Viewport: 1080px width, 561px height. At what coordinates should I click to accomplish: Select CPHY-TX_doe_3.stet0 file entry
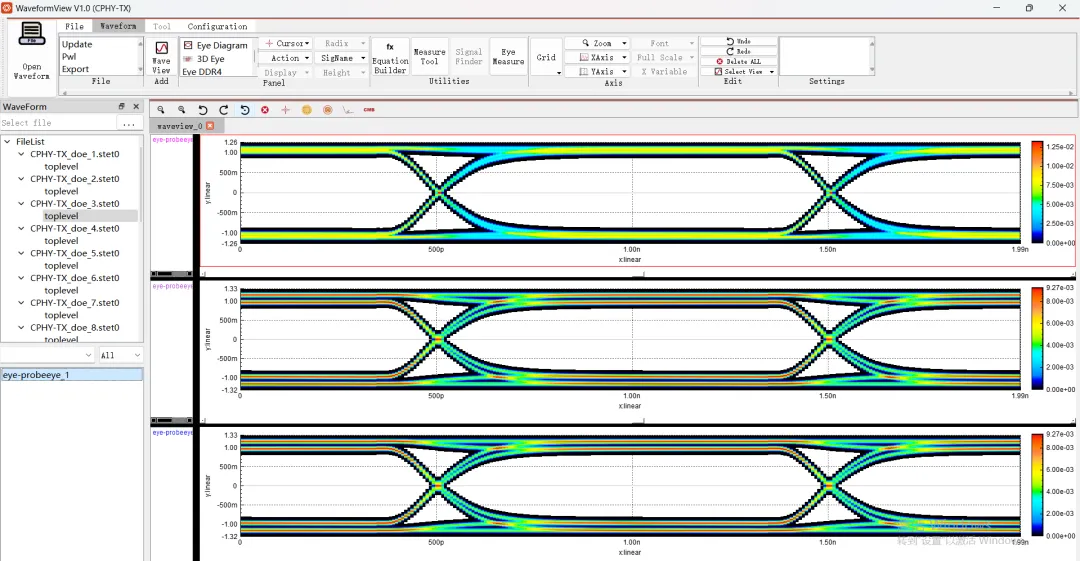pos(74,203)
